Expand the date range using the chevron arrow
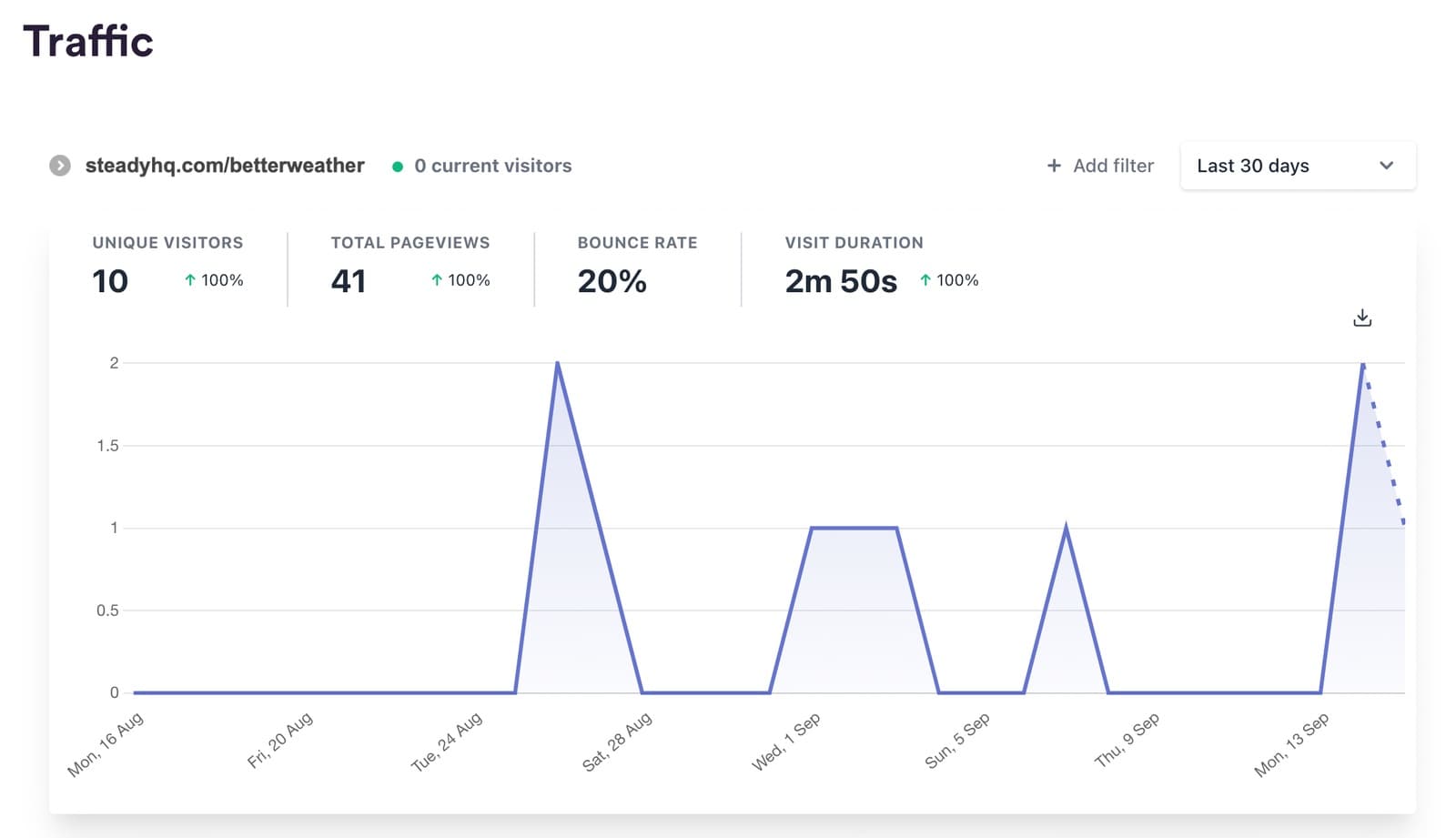 [x=1386, y=166]
